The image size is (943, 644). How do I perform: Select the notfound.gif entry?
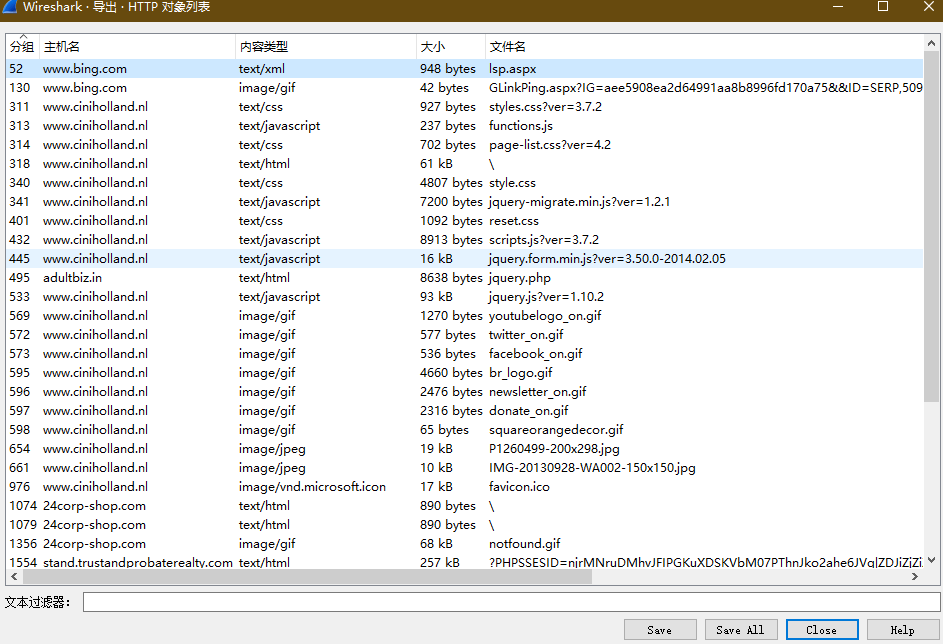[465, 544]
